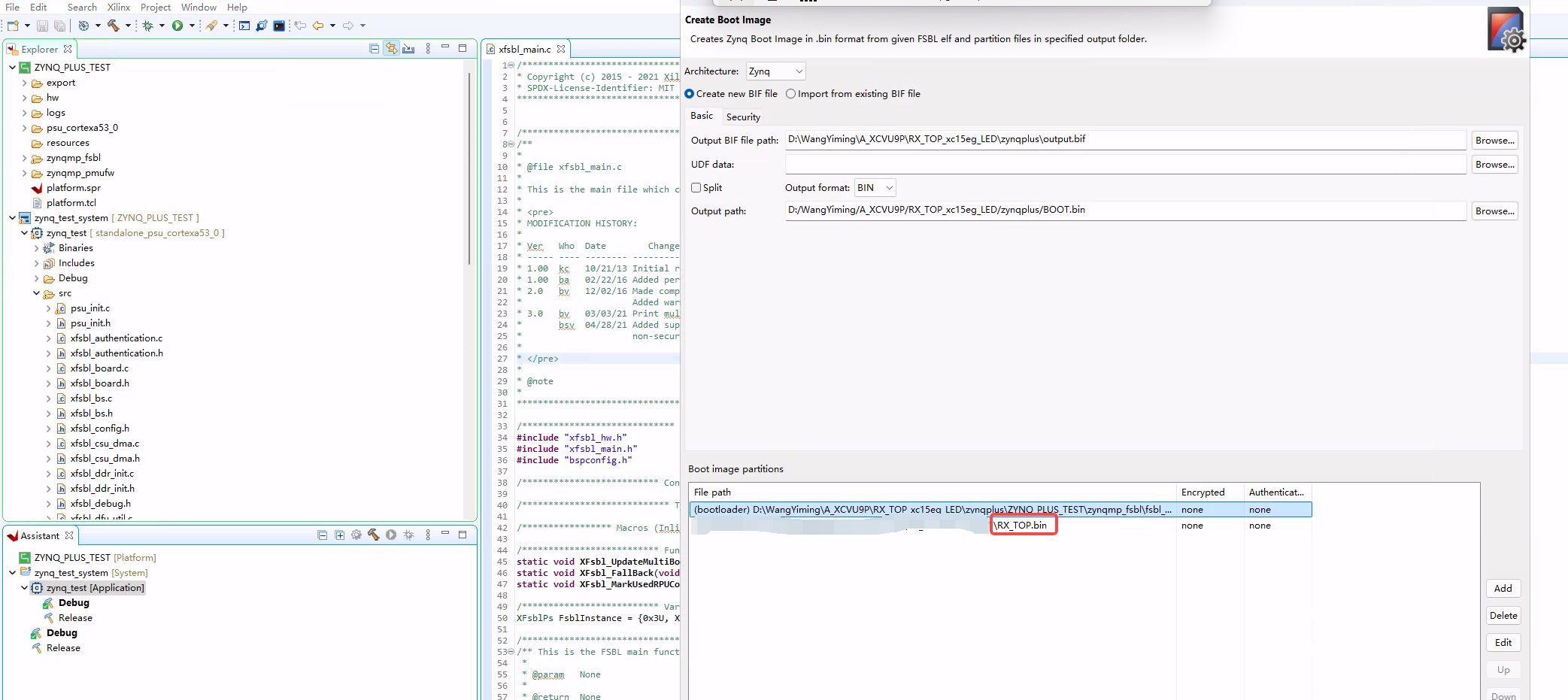
Task: Click the green Run toolbar icon
Action: point(177,26)
